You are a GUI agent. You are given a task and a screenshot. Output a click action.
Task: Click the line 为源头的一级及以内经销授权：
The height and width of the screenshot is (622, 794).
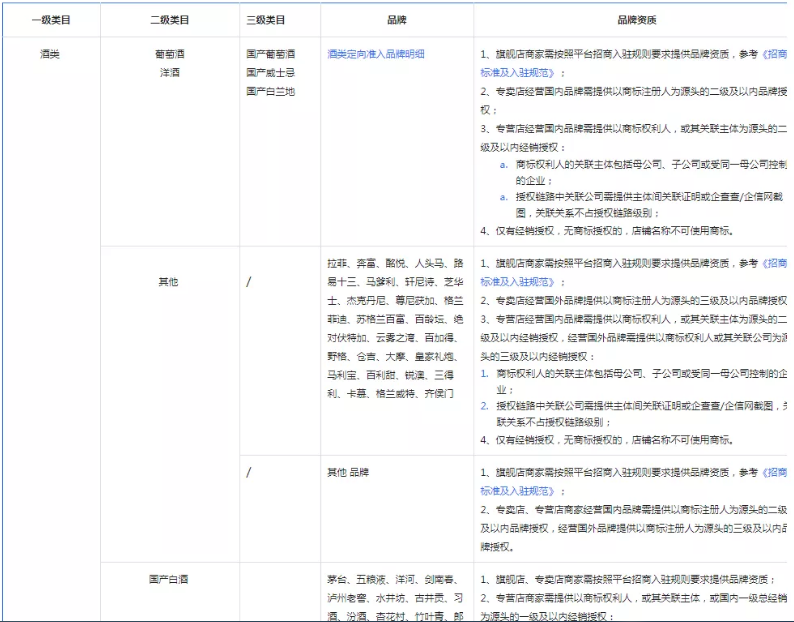(x=547, y=616)
